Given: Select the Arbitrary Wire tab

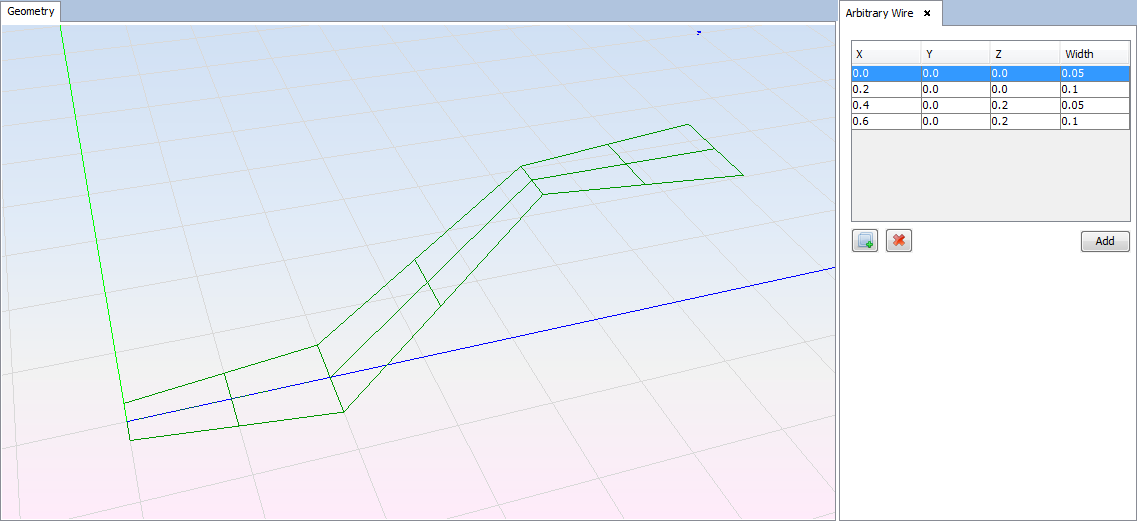Looking at the screenshot, I should point(879,13).
